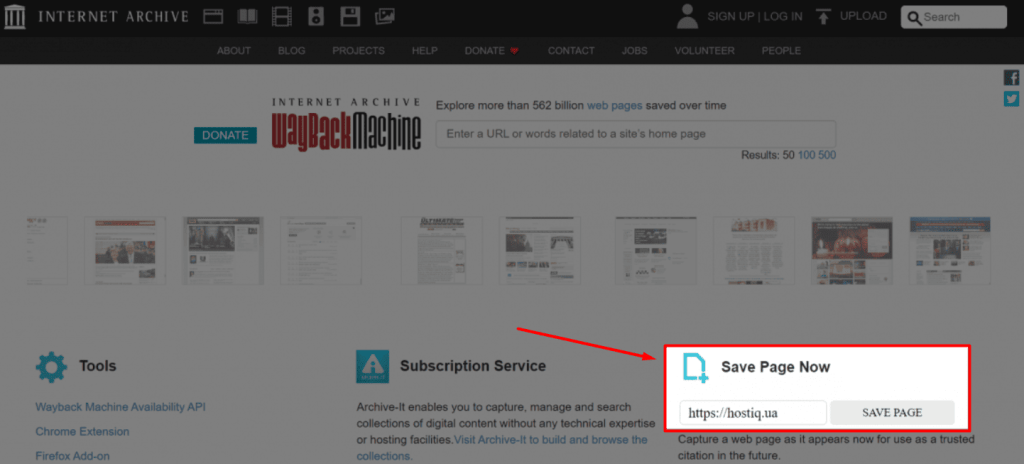Focus the top-right Search field
This screenshot has width=1024, height=464.
point(953,18)
